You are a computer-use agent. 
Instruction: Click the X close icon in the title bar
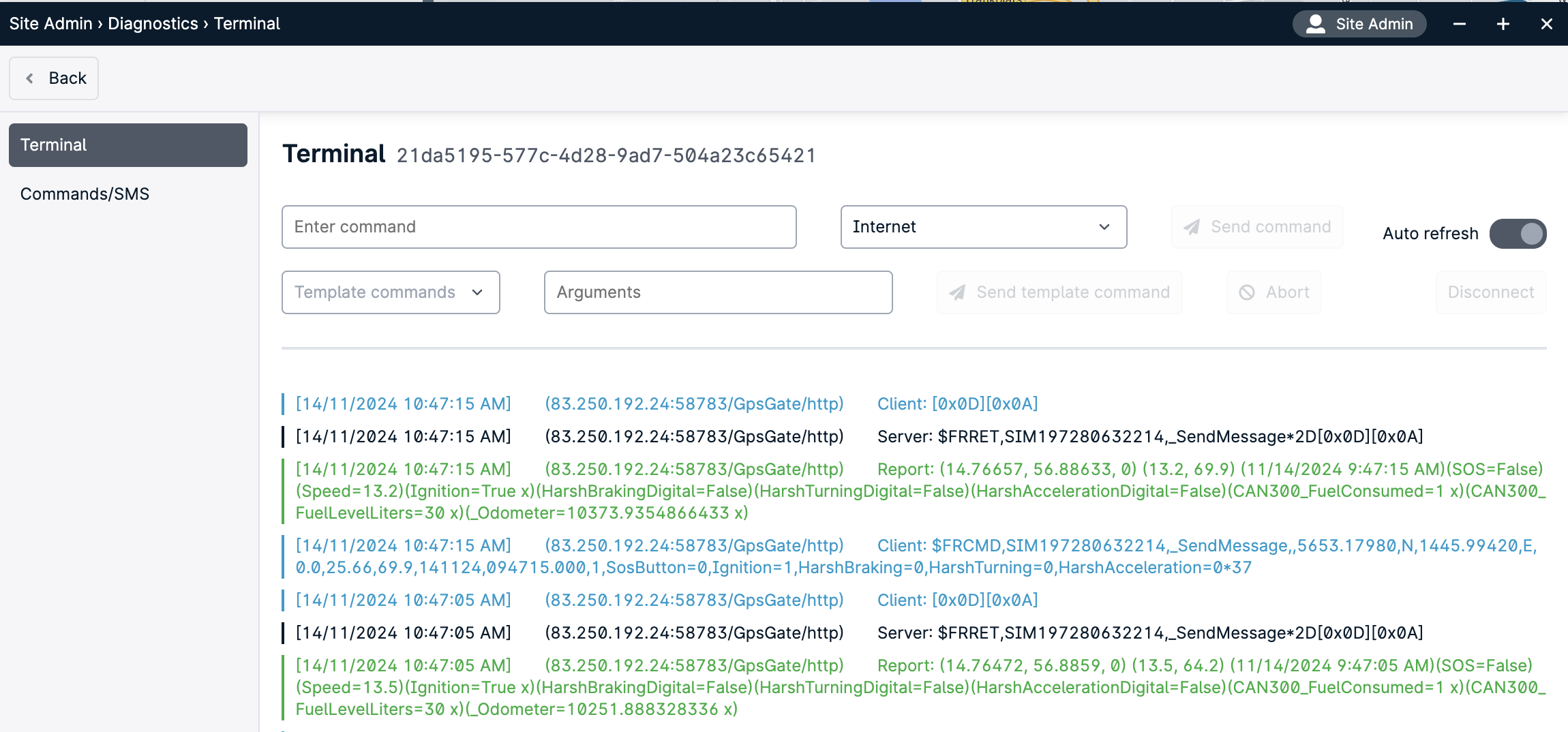1546,24
